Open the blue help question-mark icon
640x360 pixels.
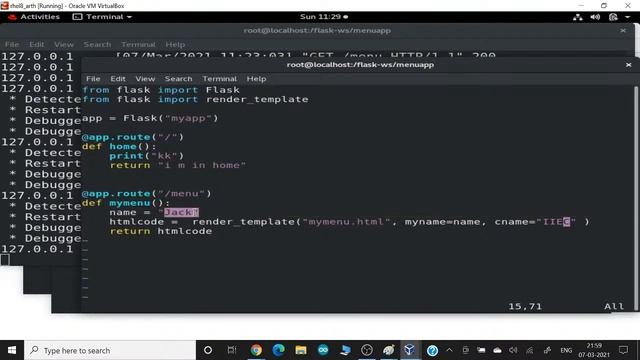pos(432,350)
